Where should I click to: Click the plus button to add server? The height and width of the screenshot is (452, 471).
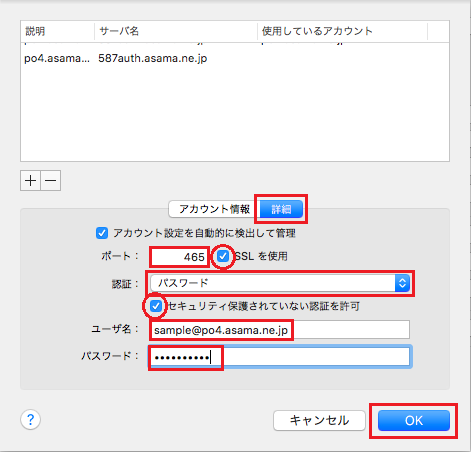tap(30, 181)
